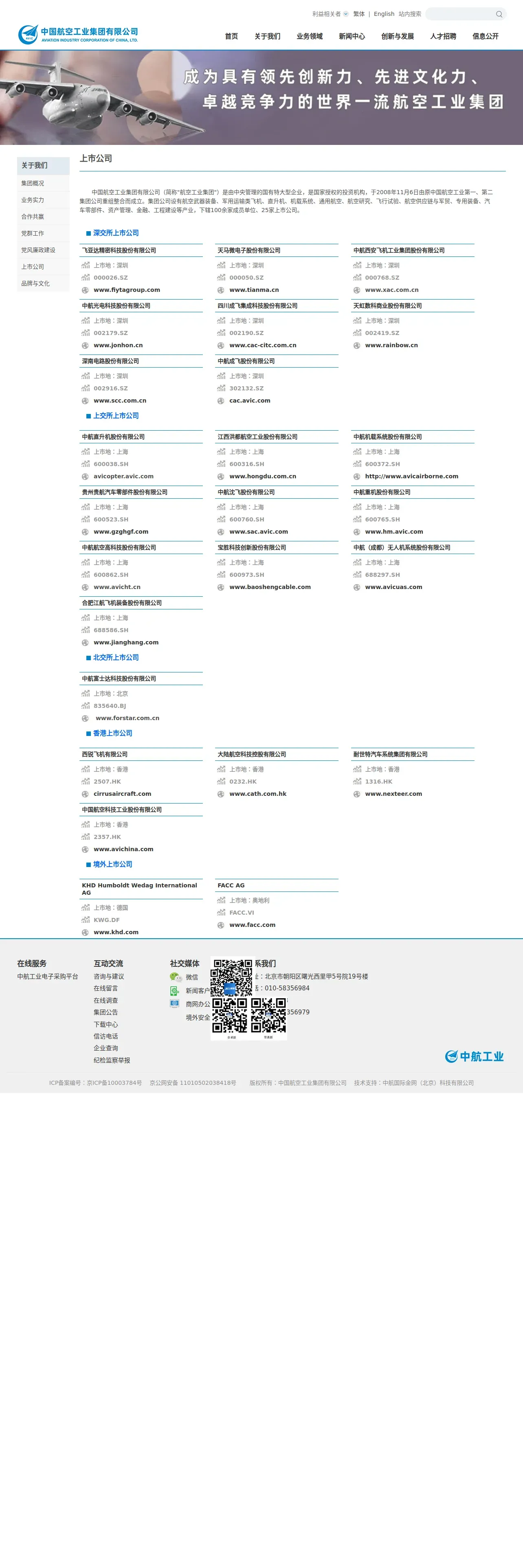Select 集团概况 in sidebar
Screen dimensions: 523x1568
(43, 183)
